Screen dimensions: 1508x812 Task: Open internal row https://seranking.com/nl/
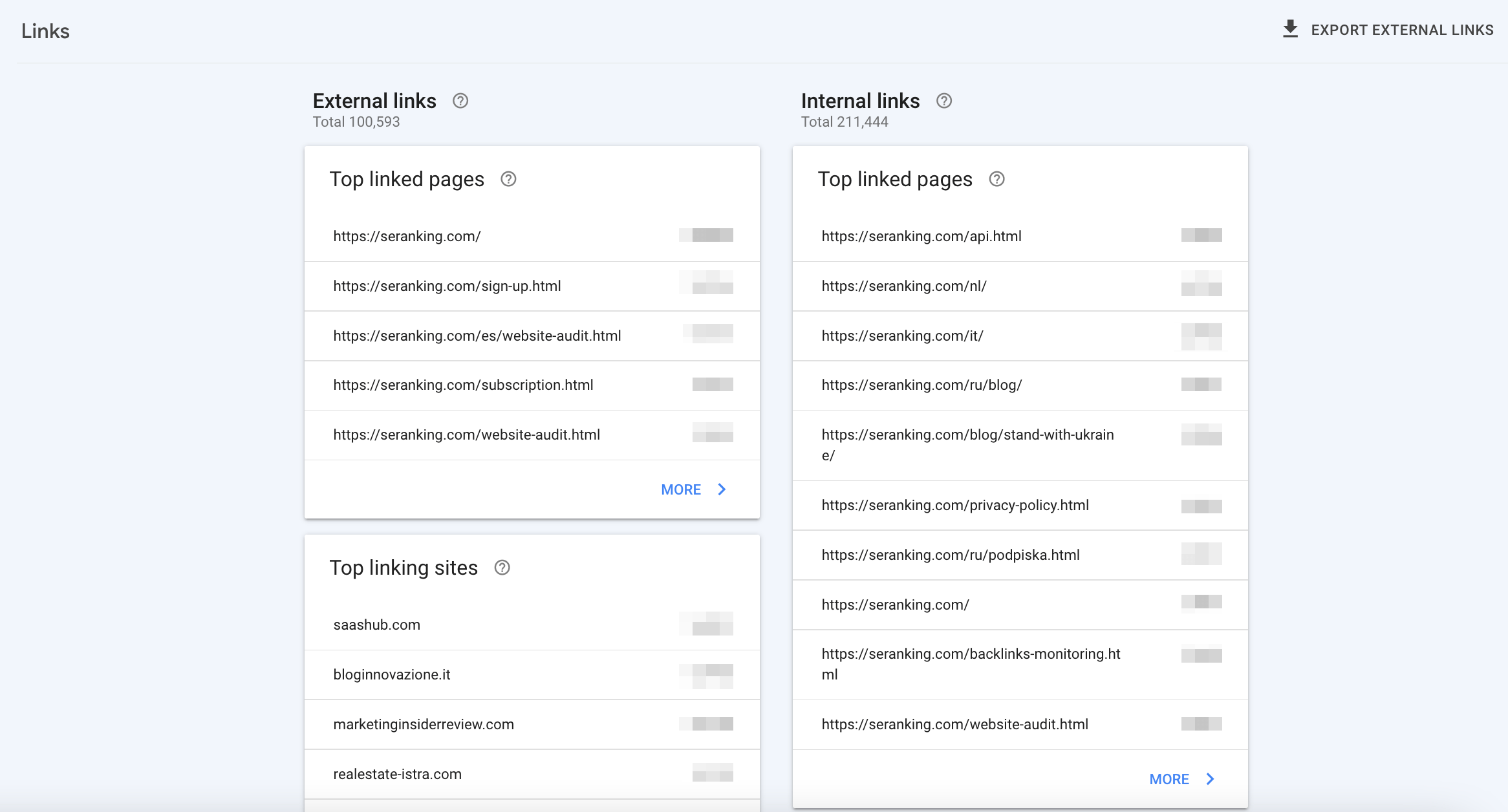pyautogui.click(x=1020, y=286)
